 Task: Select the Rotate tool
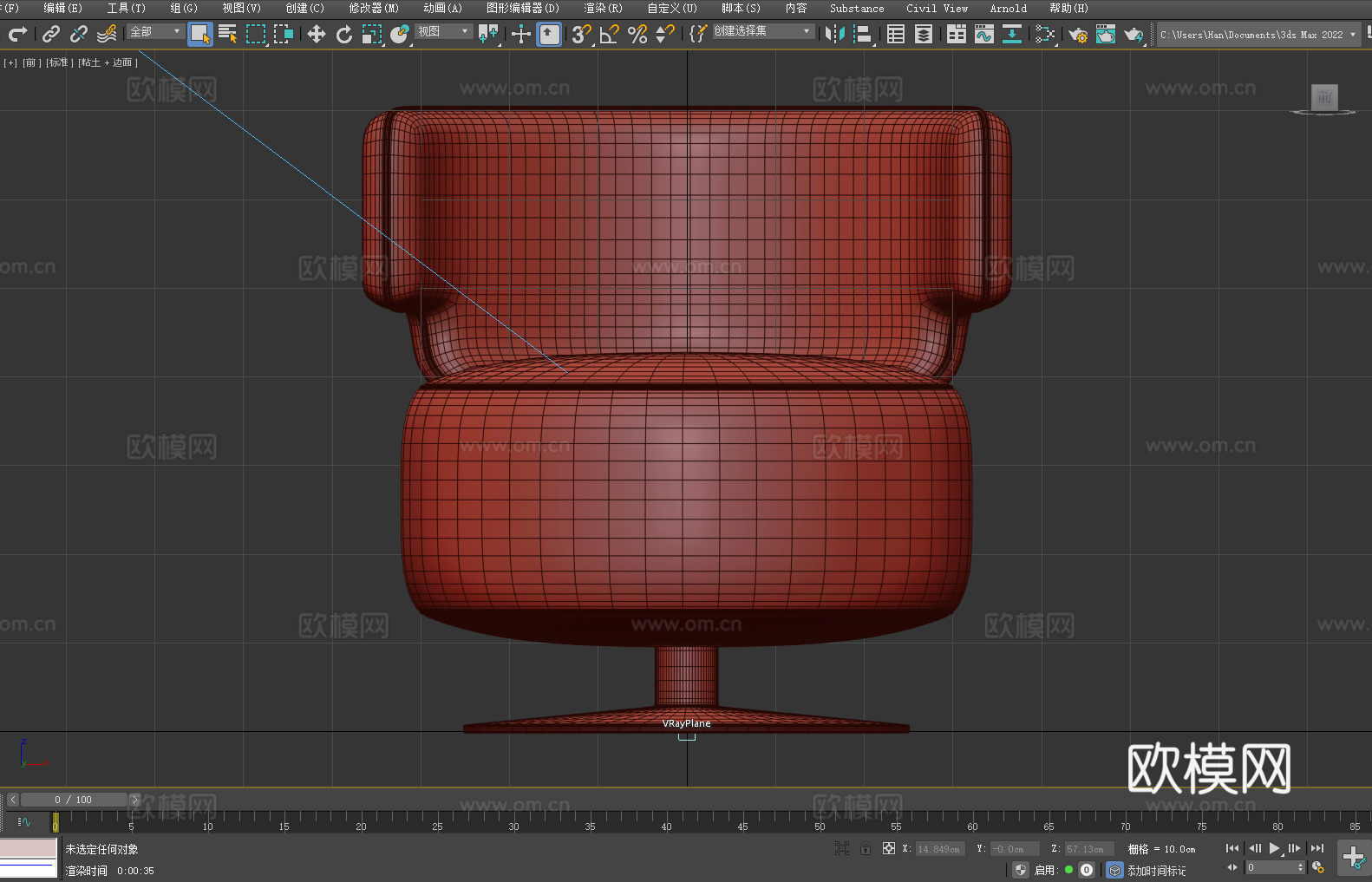click(x=344, y=34)
